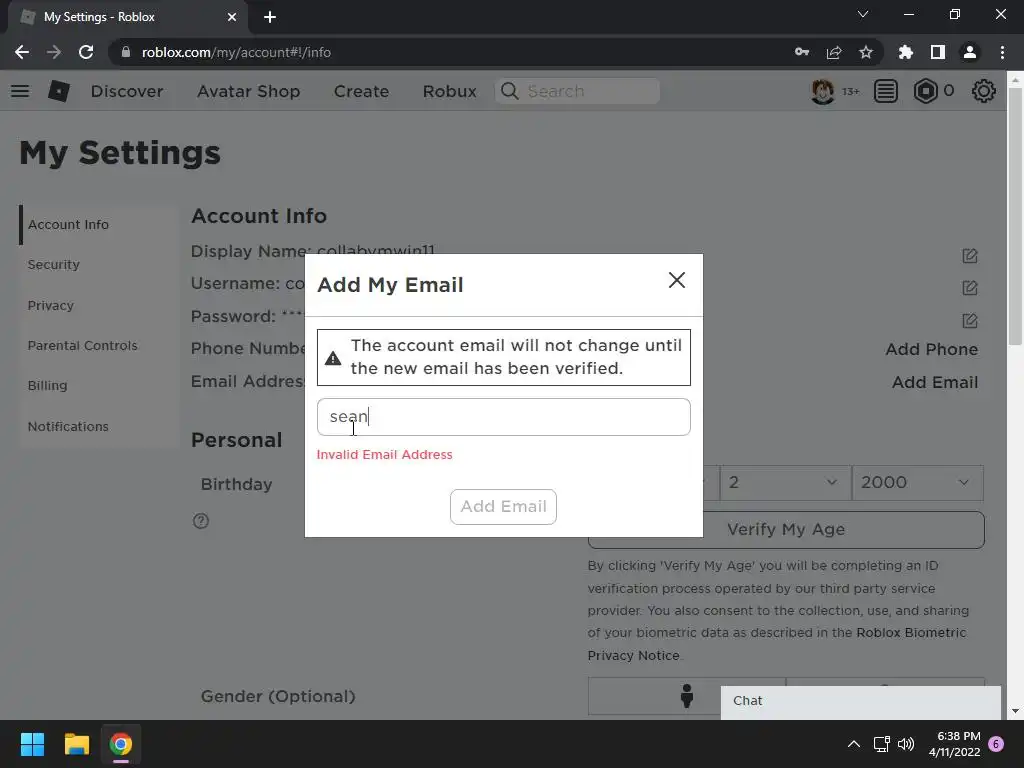Open the clock showing 6:38 PM
Image resolution: width=1024 pixels, height=768 pixels.
tap(955, 744)
